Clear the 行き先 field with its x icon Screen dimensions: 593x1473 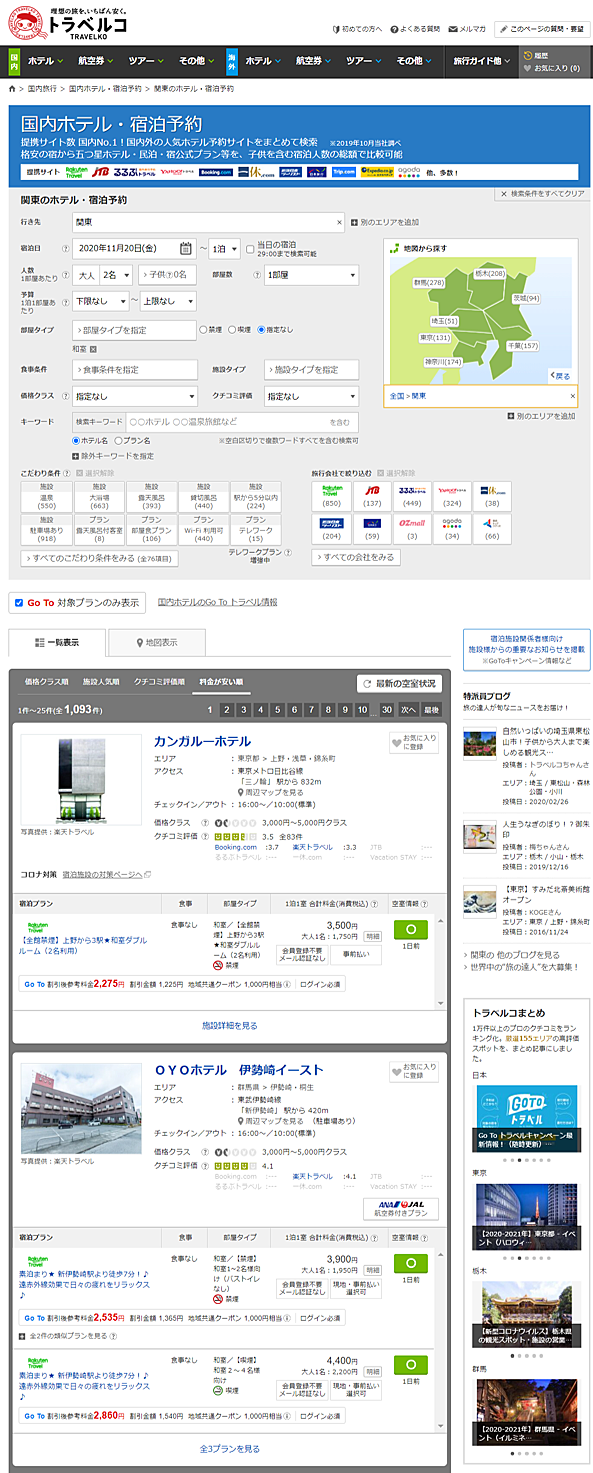[338, 222]
